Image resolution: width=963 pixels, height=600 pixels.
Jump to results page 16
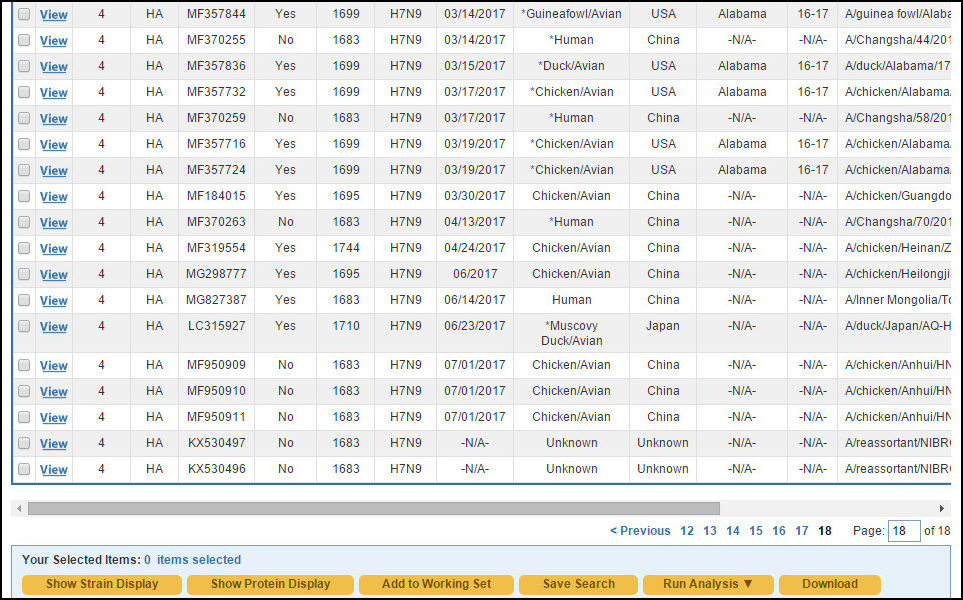pos(779,531)
